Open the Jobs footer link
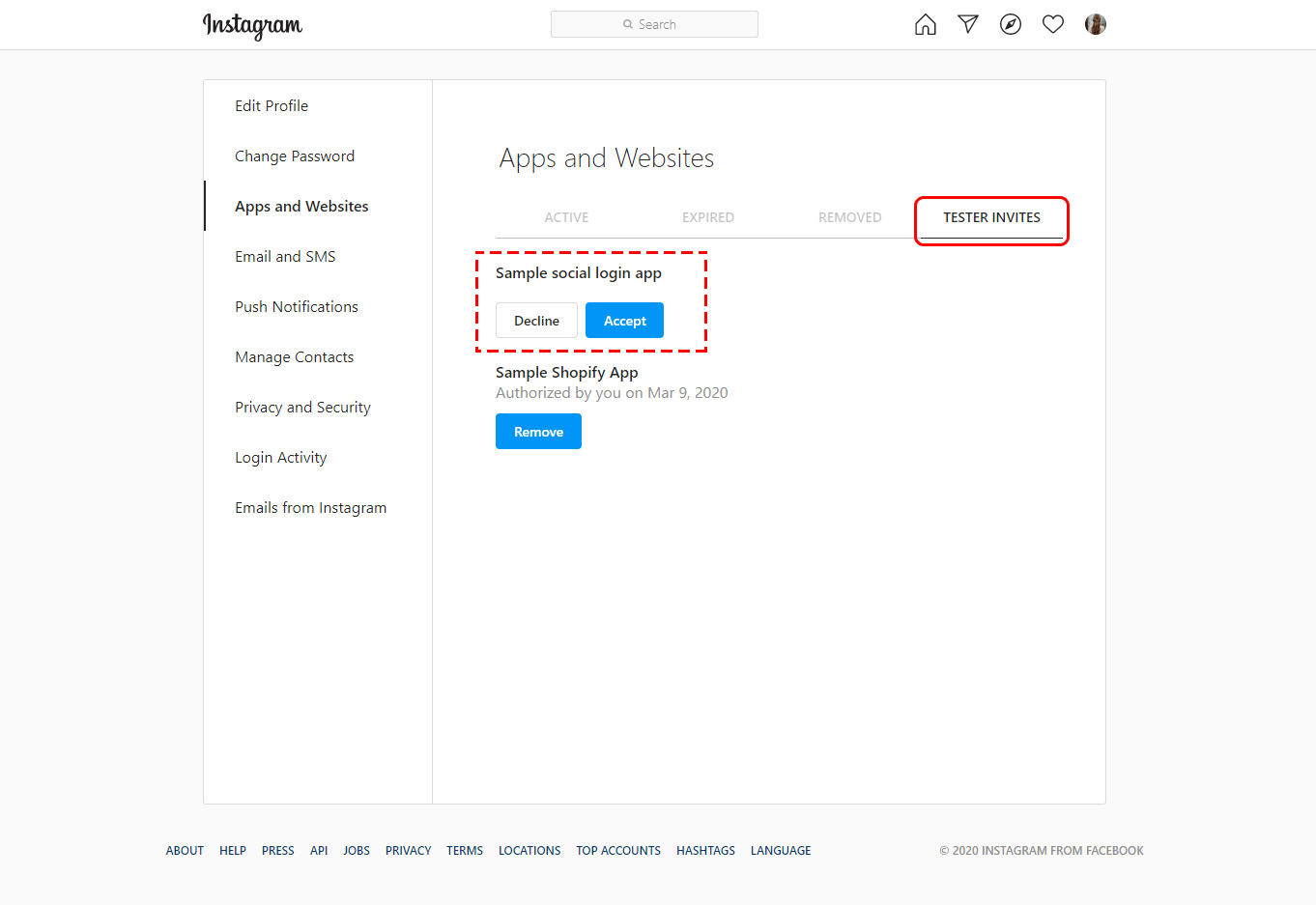 click(x=357, y=851)
